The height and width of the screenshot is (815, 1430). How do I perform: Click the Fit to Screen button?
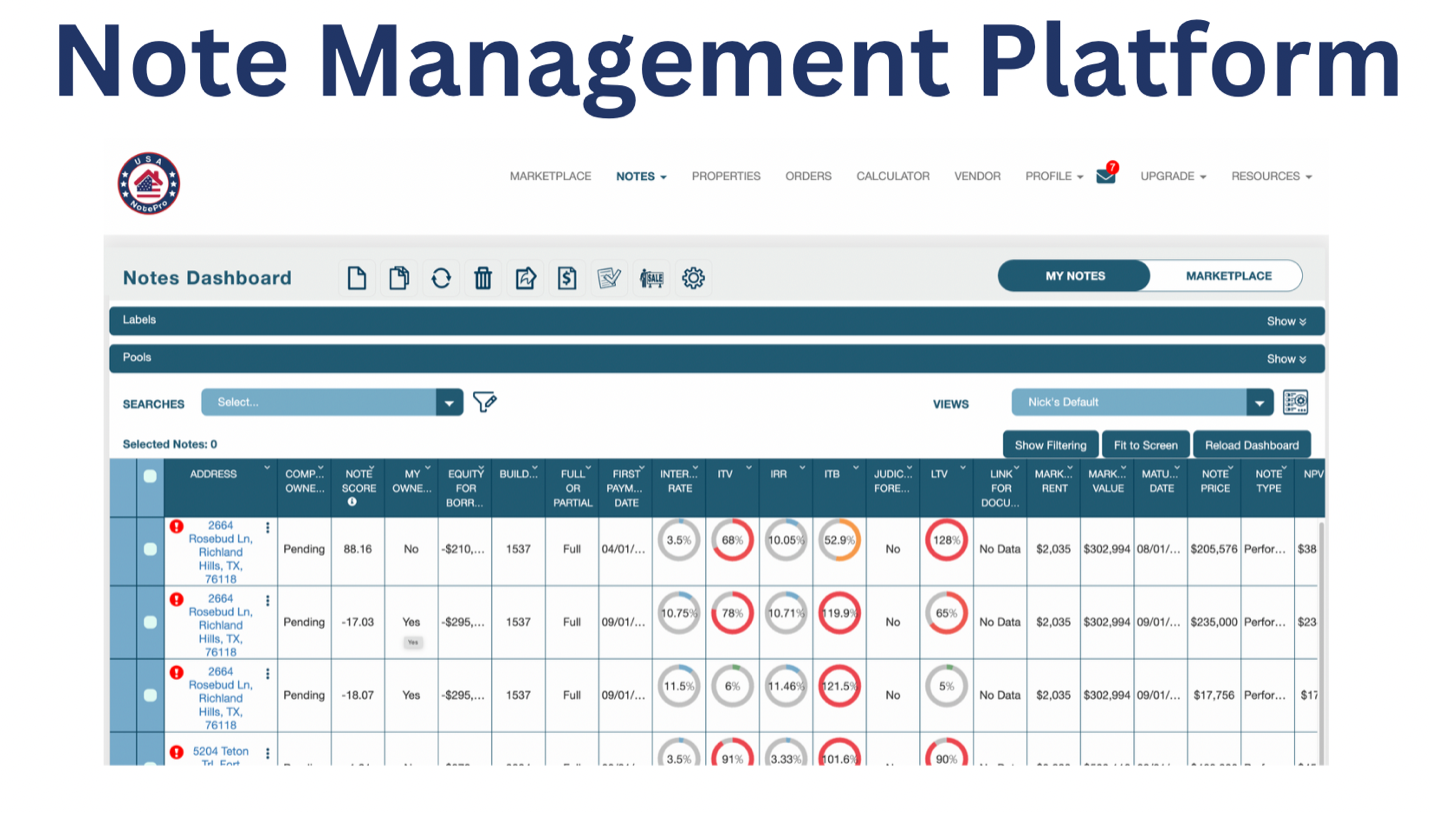click(x=1145, y=445)
